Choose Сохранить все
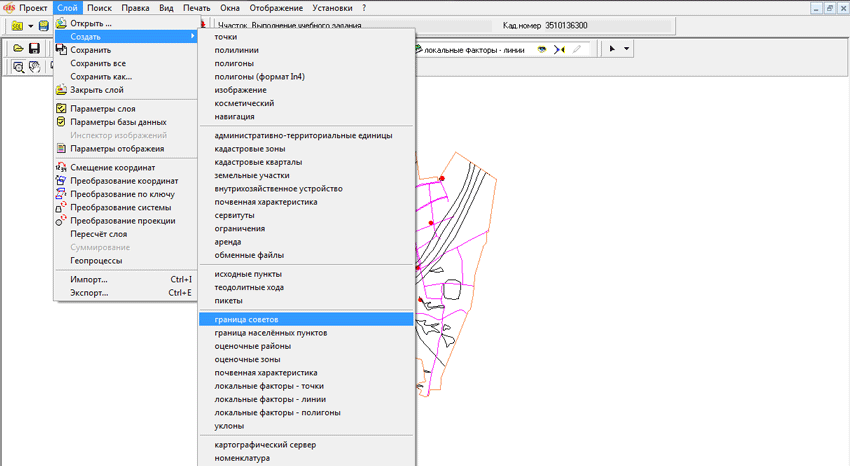Image resolution: width=850 pixels, height=466 pixels. coord(98,63)
